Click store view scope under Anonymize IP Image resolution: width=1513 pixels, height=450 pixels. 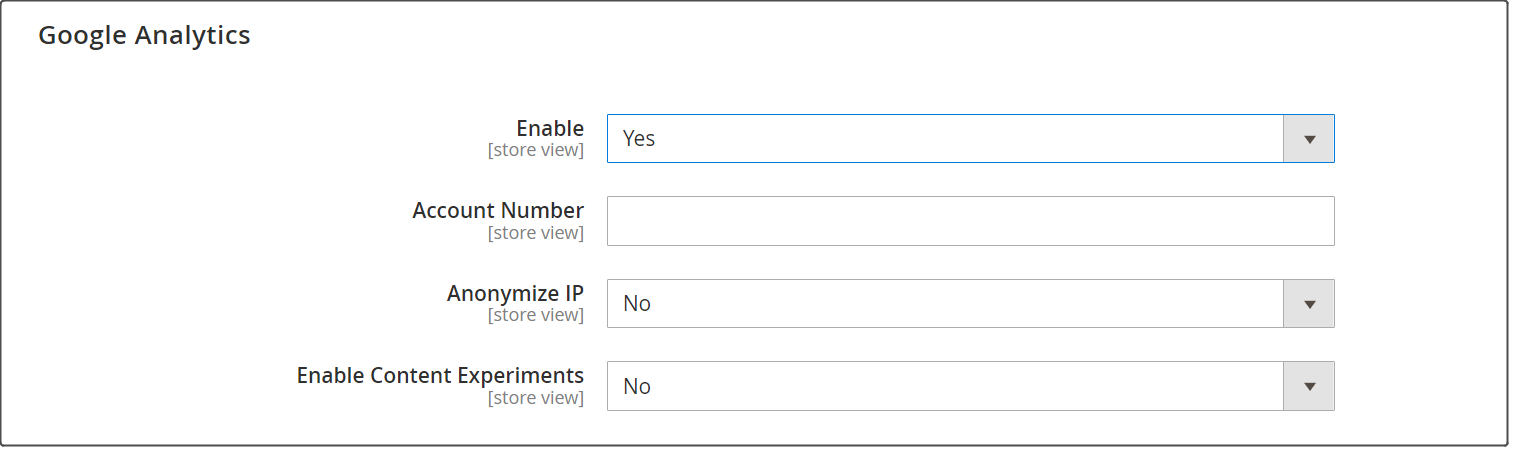click(x=535, y=315)
